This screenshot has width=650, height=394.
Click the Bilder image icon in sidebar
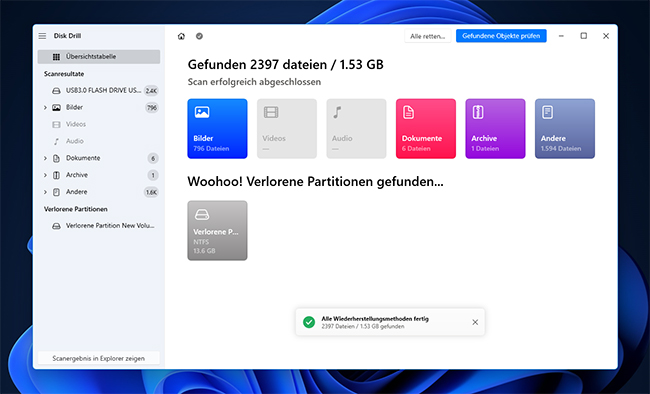tap(56, 108)
